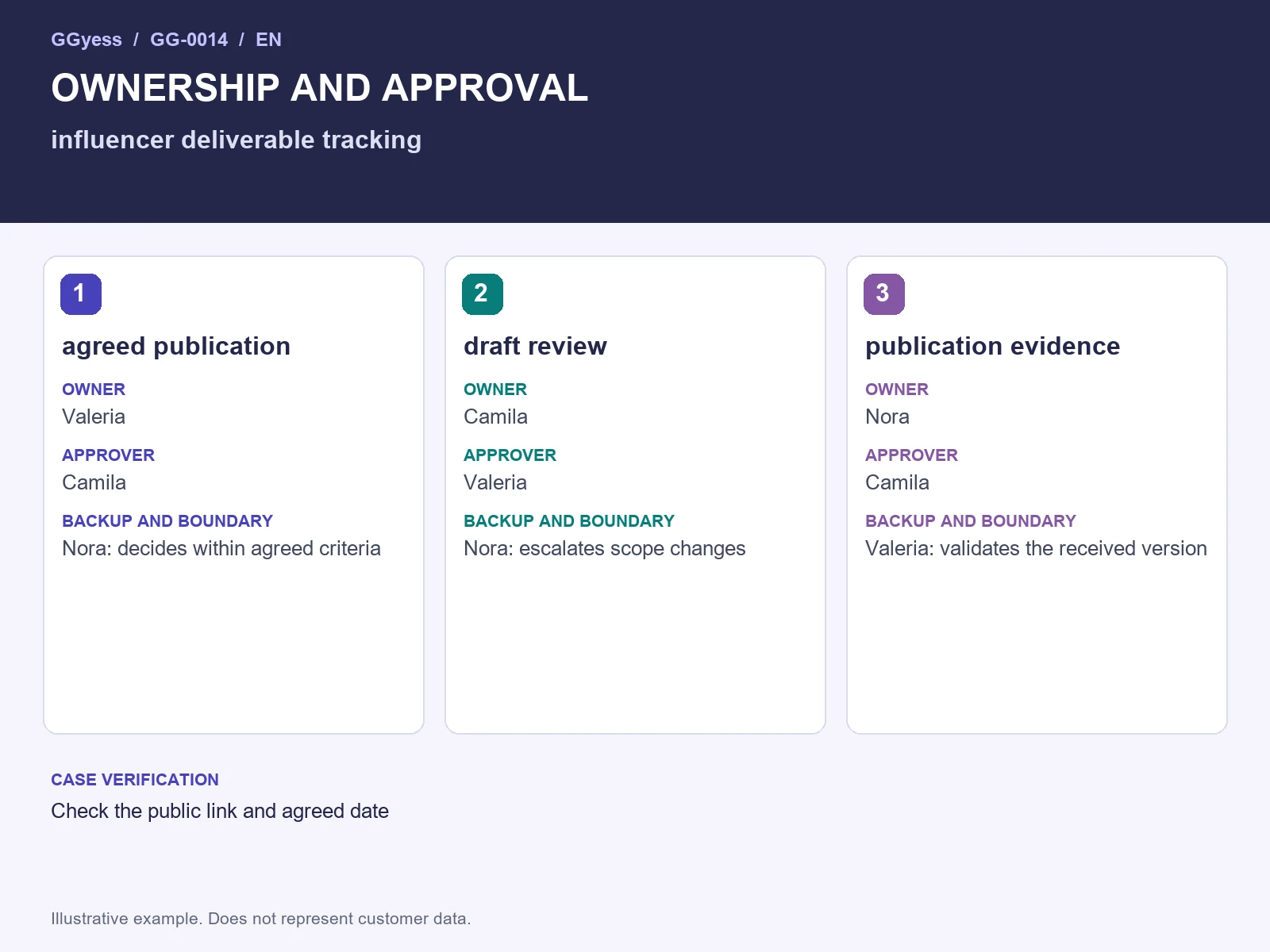Viewport: 1270px width, 952px height.
Task: Select "Nora: decides within agreed criteria" text
Action: 221,548
